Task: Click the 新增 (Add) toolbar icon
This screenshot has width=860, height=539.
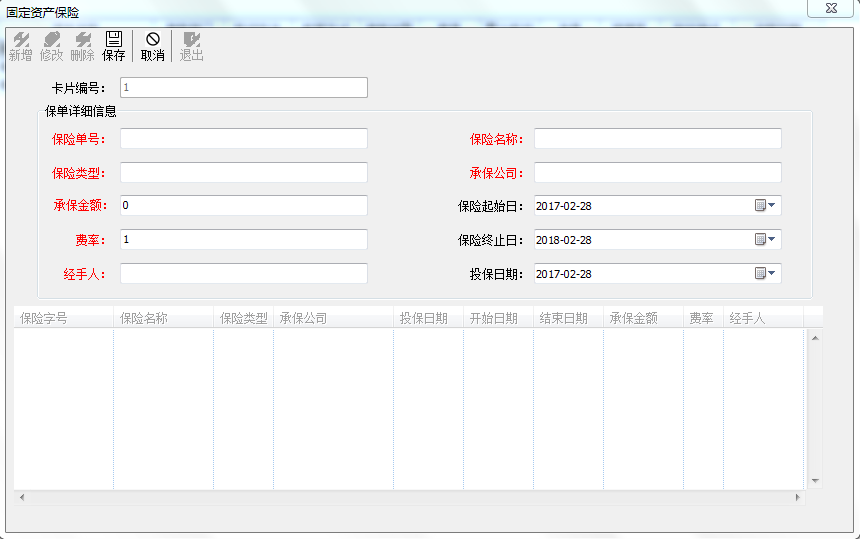Action: click(20, 46)
